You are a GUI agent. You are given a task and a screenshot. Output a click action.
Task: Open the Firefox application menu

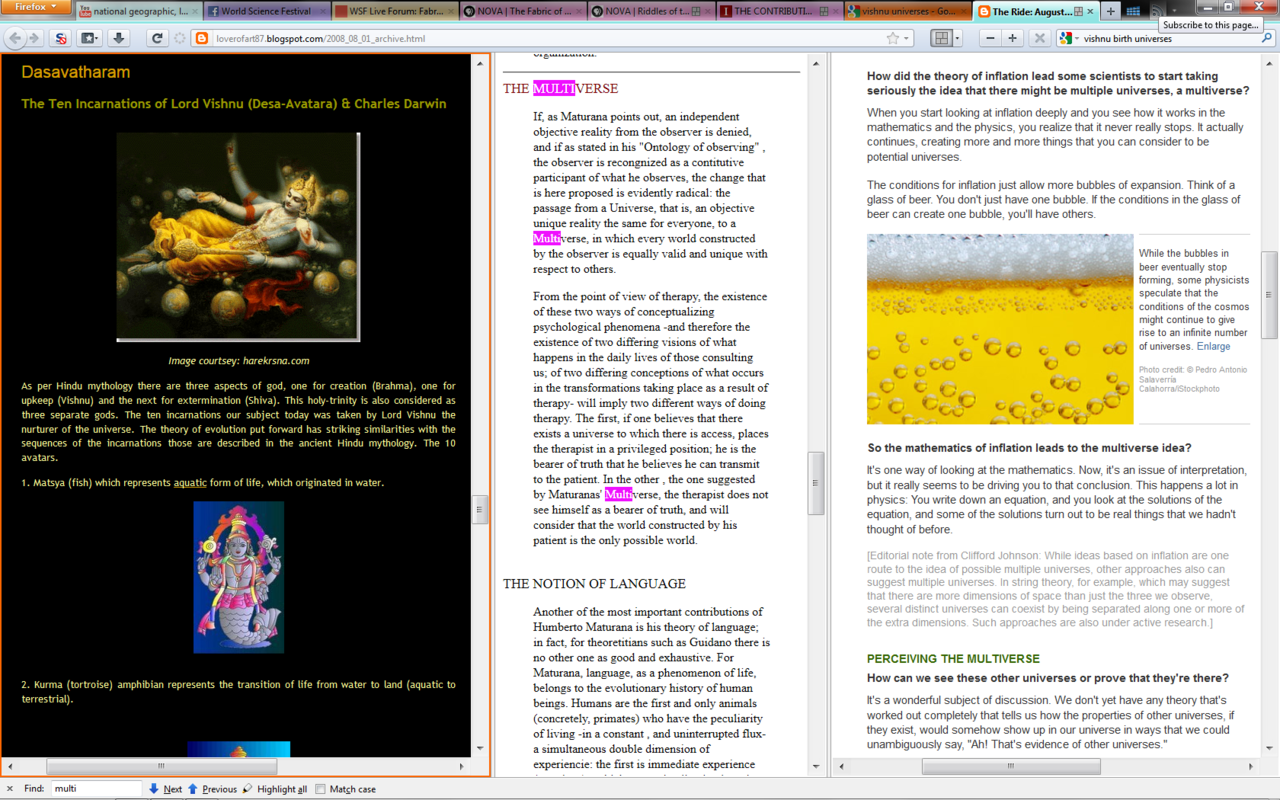click(x=36, y=7)
